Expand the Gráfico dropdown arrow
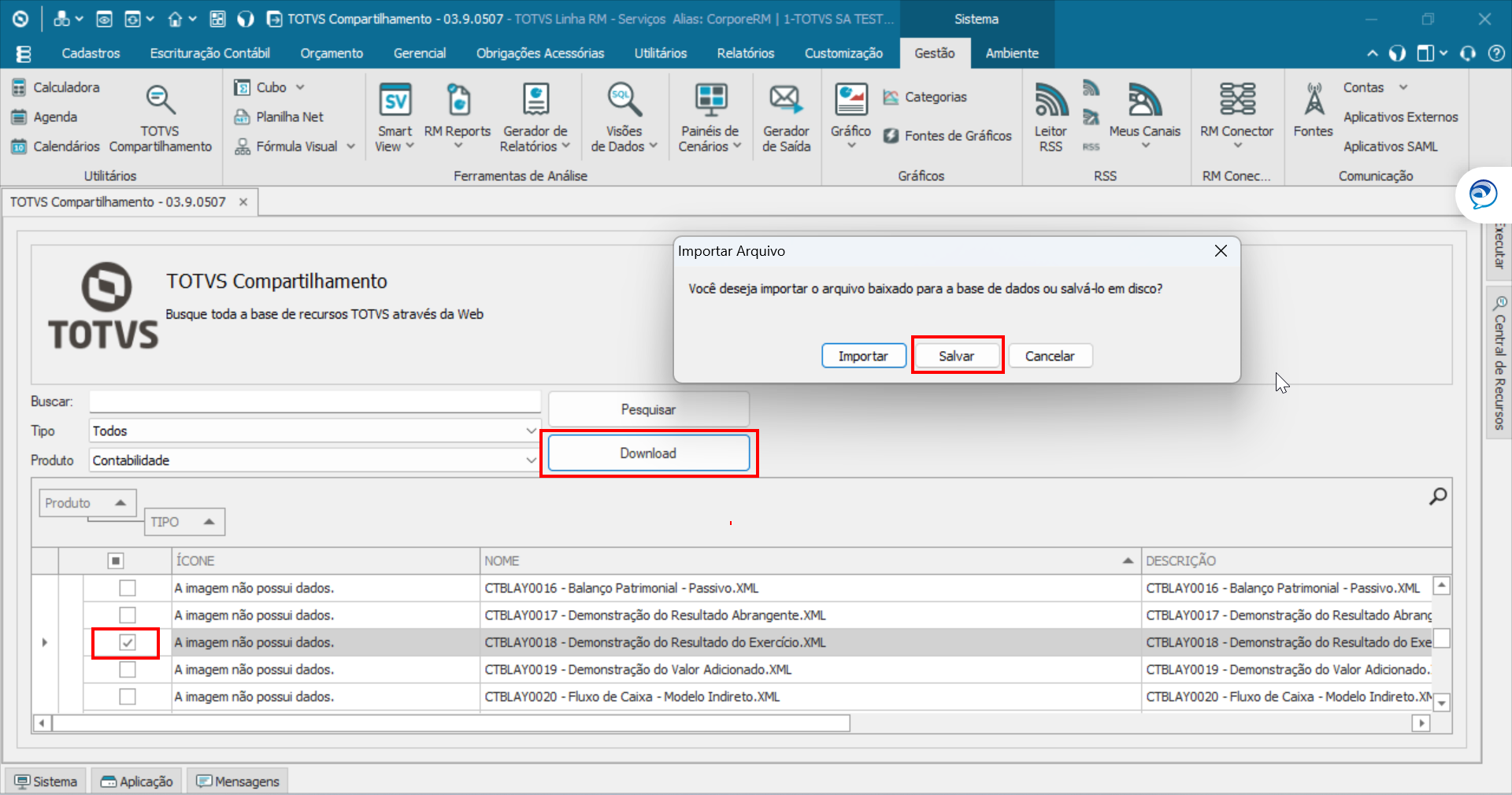1512x795 pixels. [851, 146]
